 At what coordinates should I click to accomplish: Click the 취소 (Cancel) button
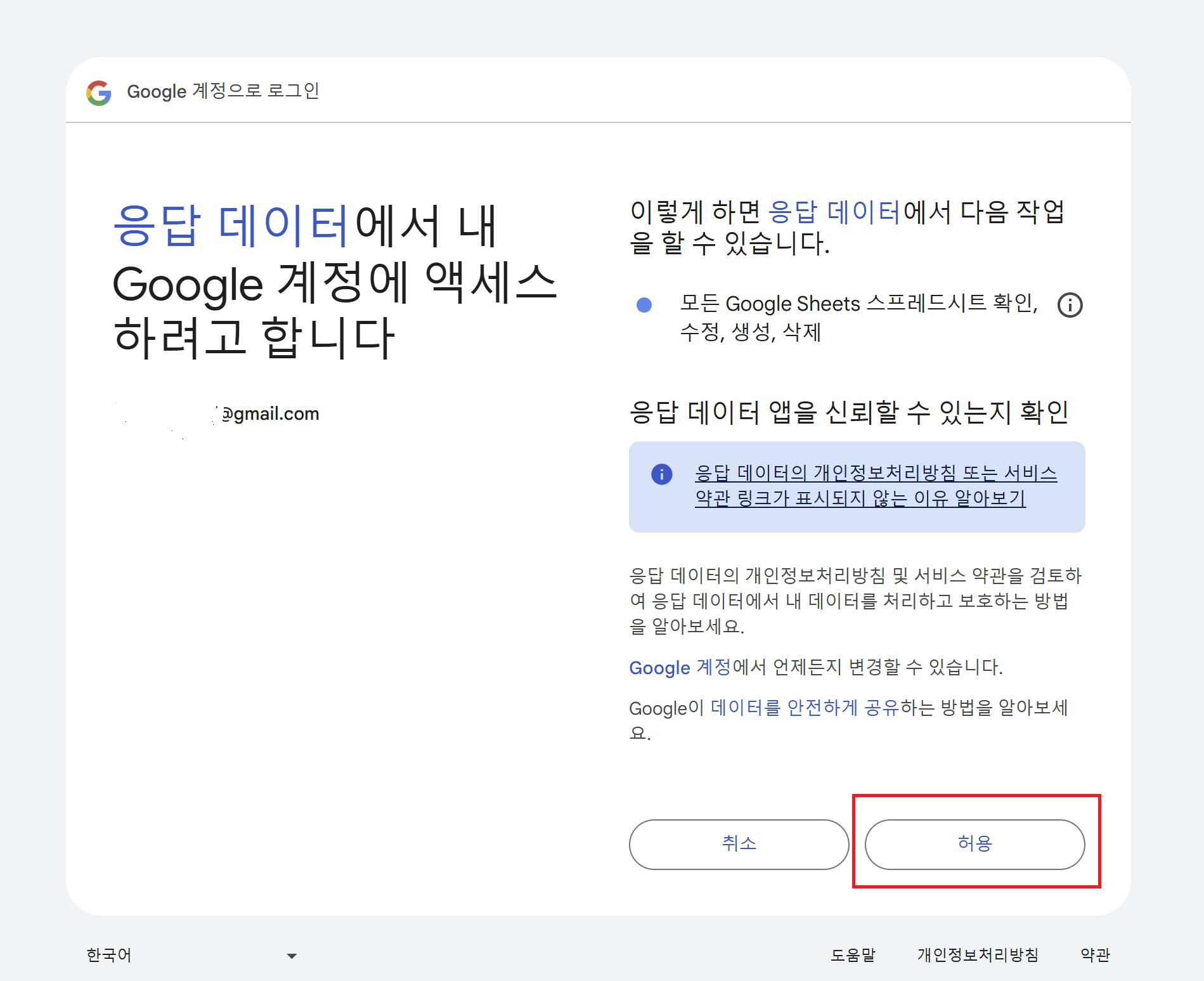tap(739, 844)
